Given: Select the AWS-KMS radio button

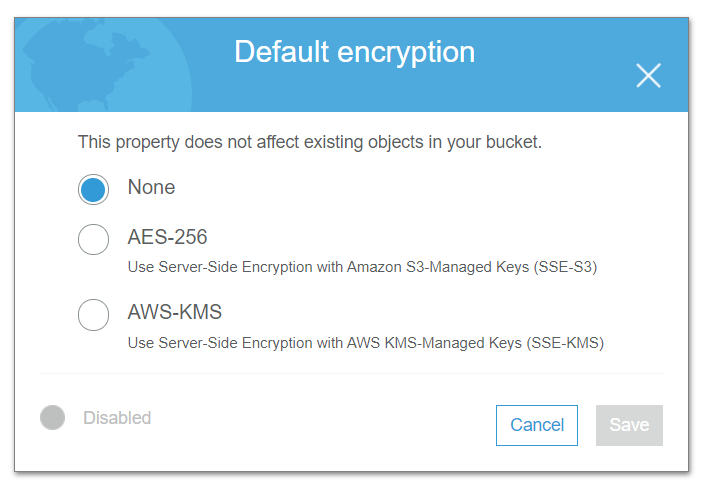Looking at the screenshot, I should pos(93,315).
